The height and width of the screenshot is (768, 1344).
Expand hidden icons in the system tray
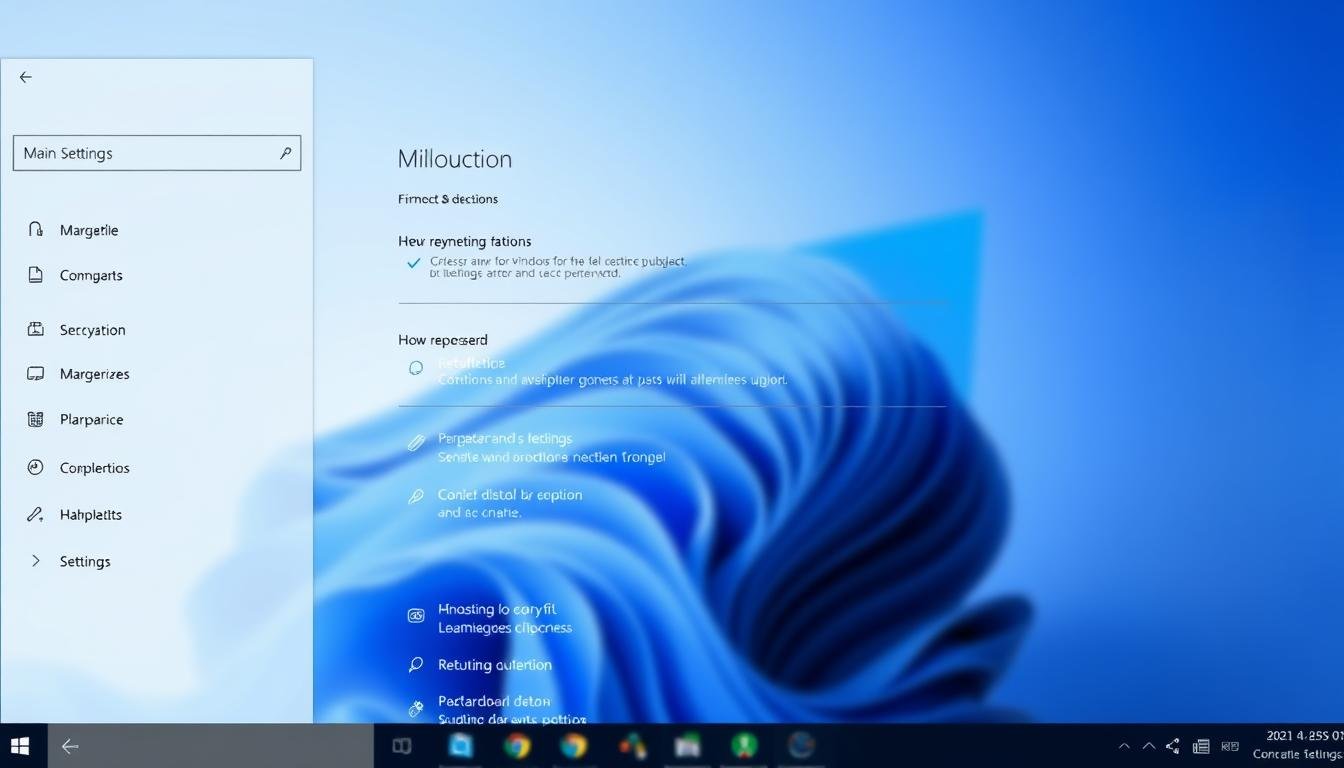[x=1123, y=746]
